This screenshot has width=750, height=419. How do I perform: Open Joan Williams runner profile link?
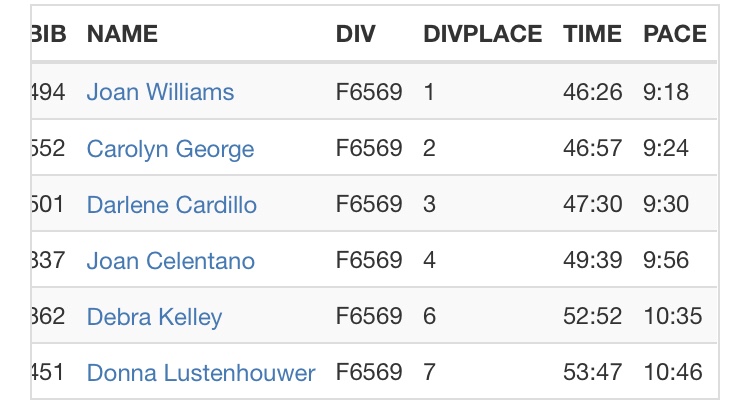[x=160, y=93]
